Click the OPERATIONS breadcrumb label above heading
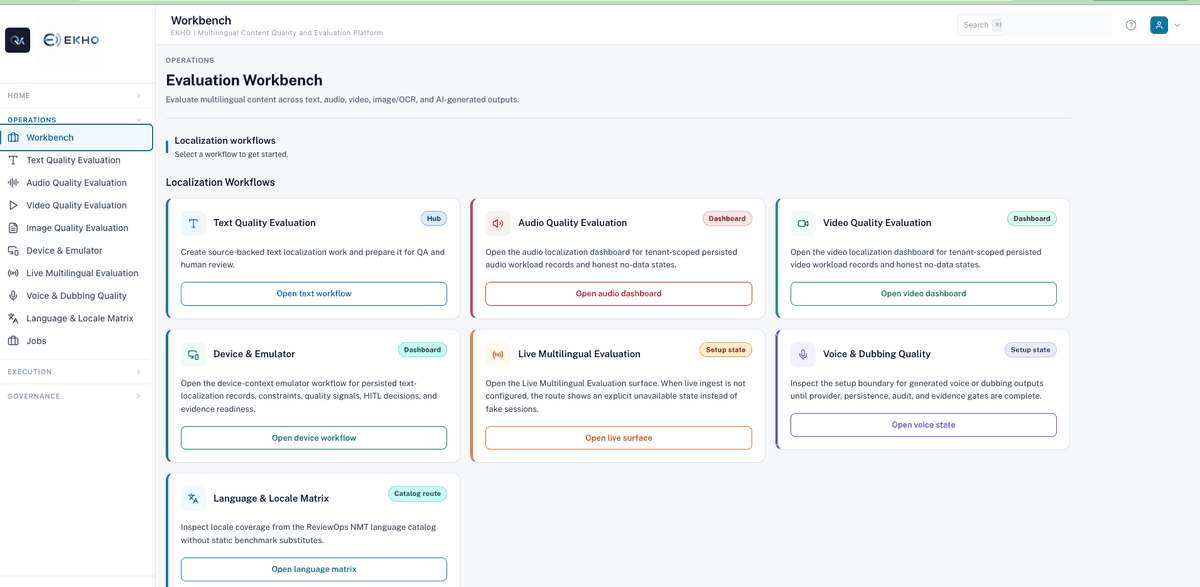Image resolution: width=1200 pixels, height=587 pixels. 190,61
